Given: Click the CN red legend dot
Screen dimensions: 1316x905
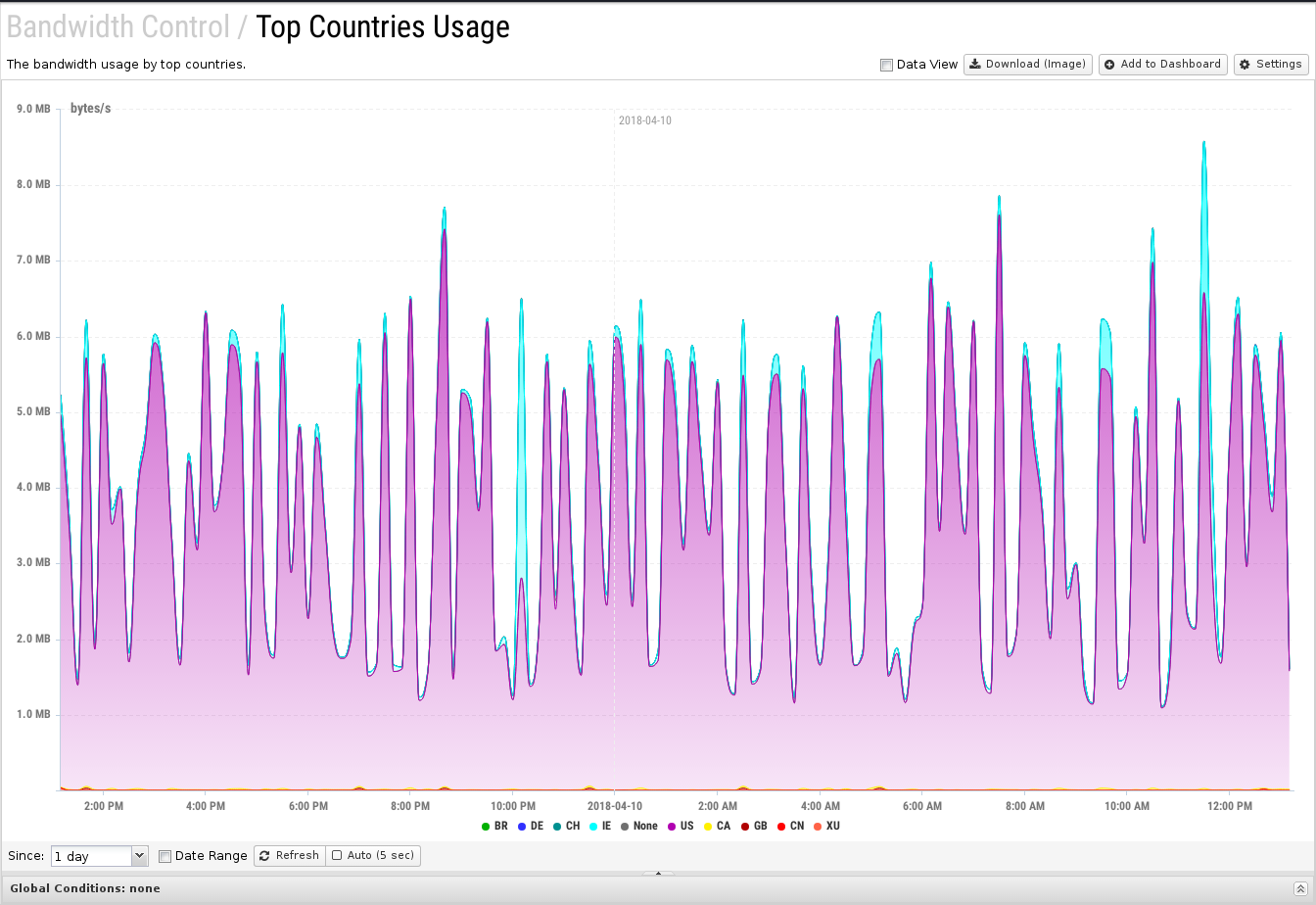Looking at the screenshot, I should (x=781, y=827).
